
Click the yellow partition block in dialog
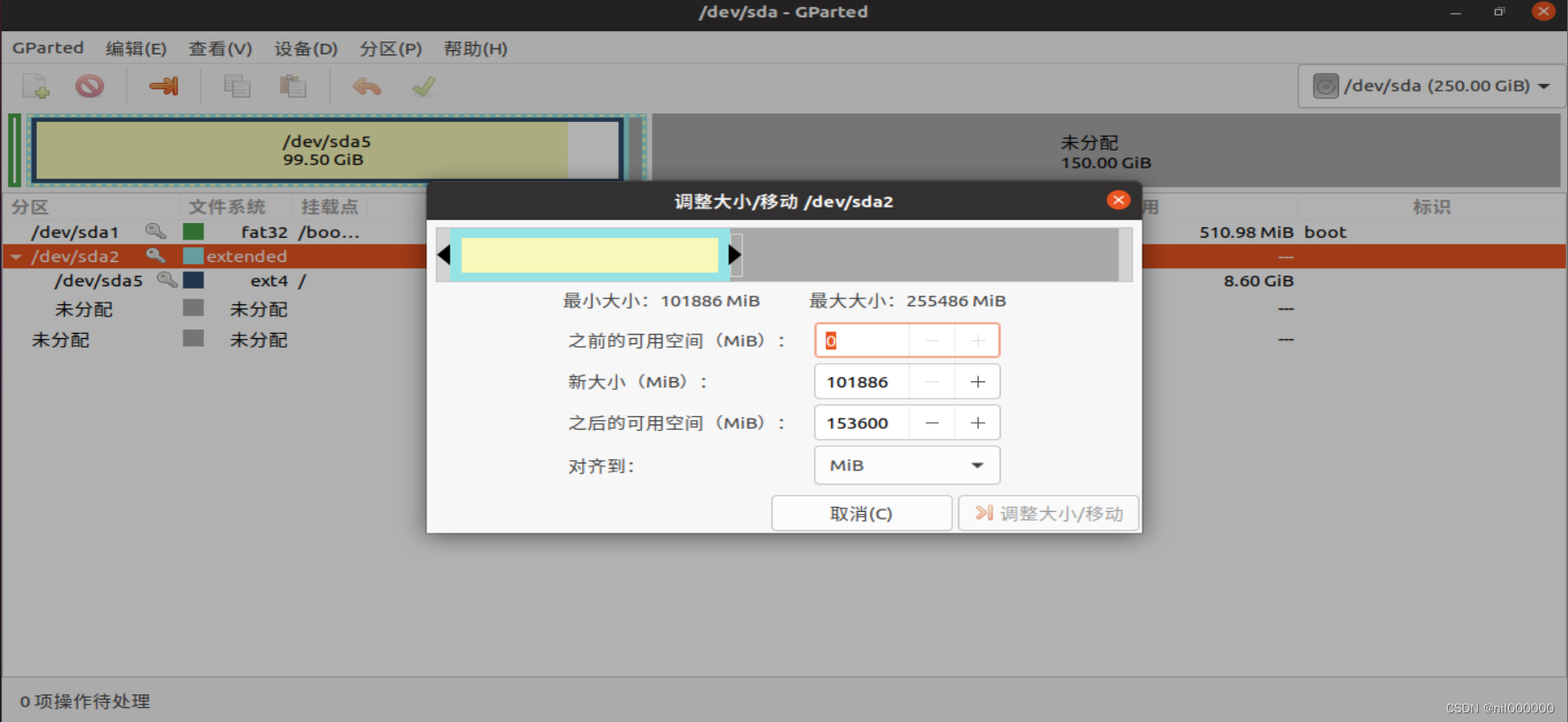pyautogui.click(x=590, y=255)
